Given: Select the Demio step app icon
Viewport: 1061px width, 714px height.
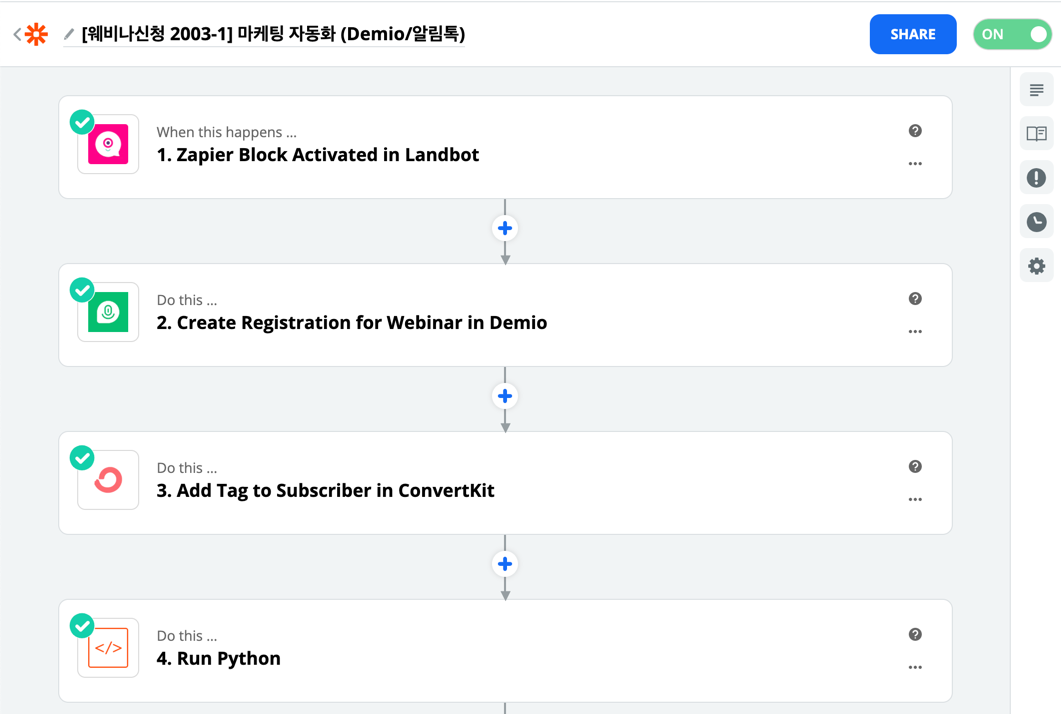Looking at the screenshot, I should pos(108,312).
